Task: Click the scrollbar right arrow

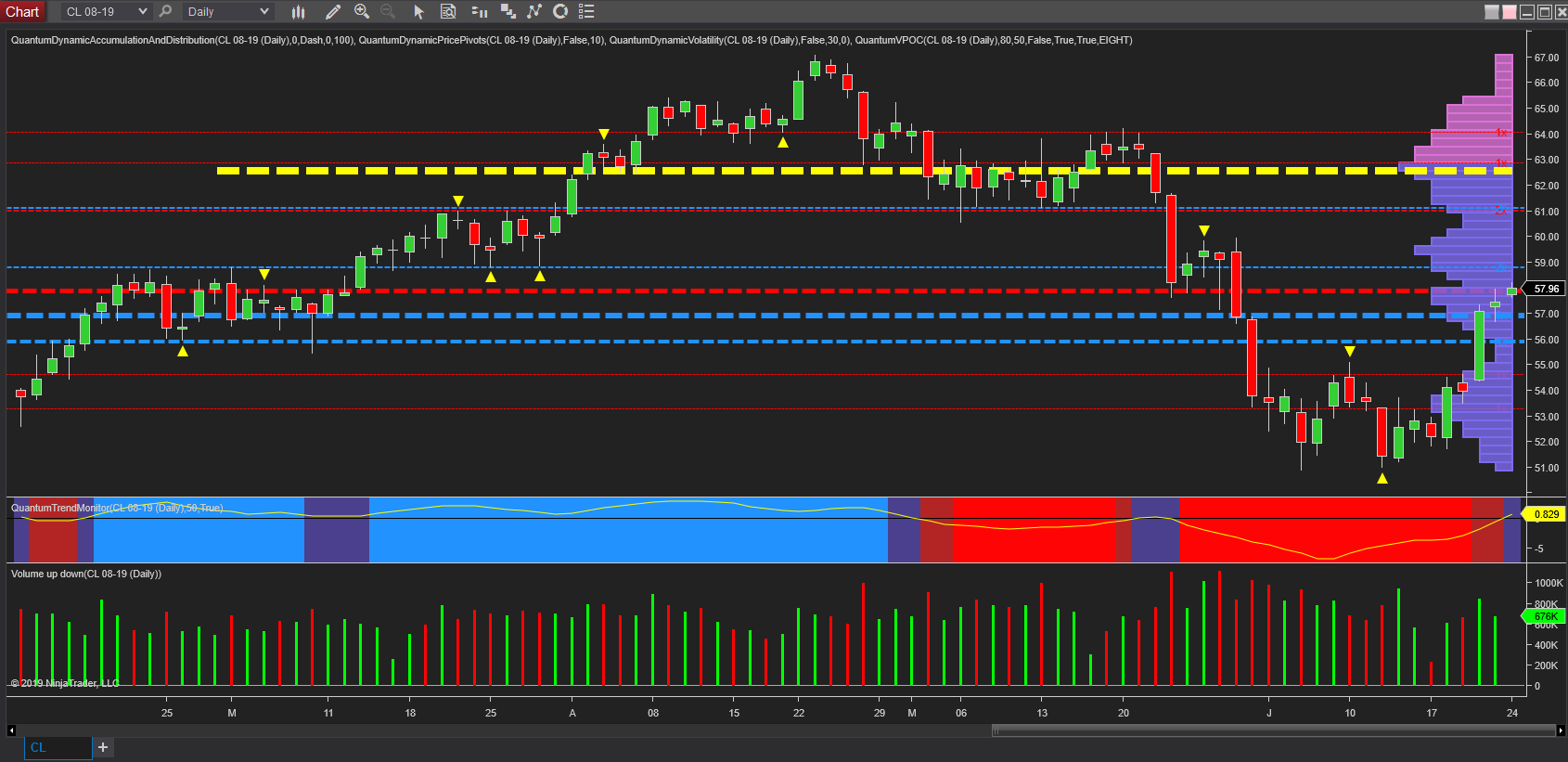Action: (x=1562, y=730)
